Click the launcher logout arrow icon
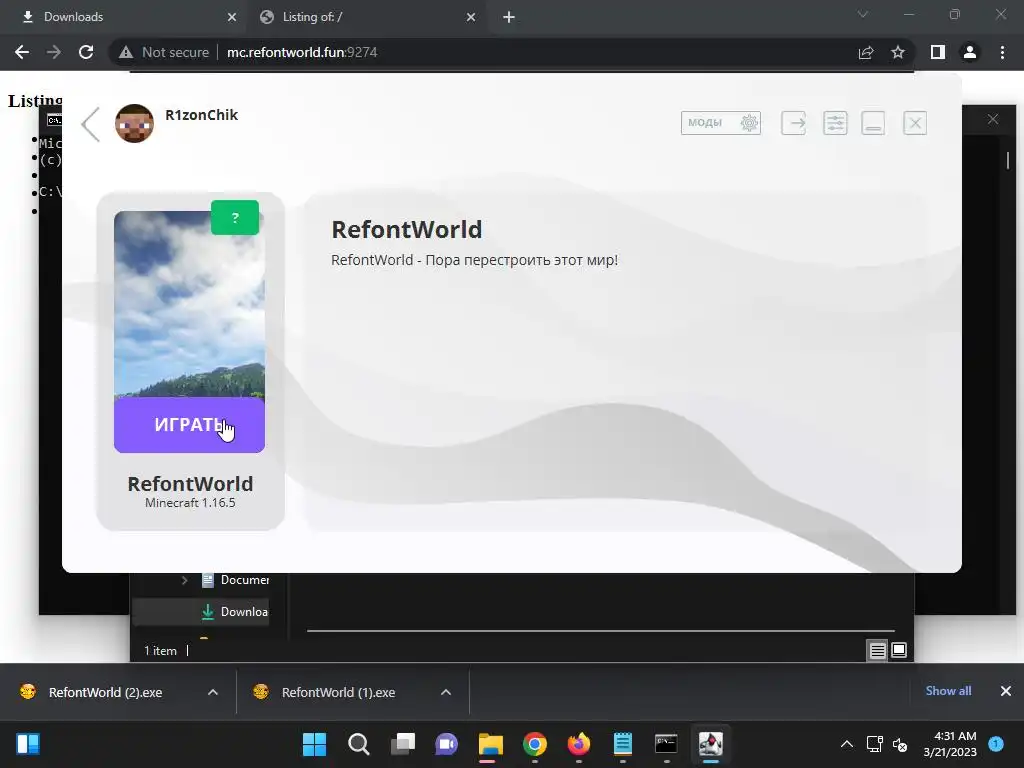 point(793,123)
